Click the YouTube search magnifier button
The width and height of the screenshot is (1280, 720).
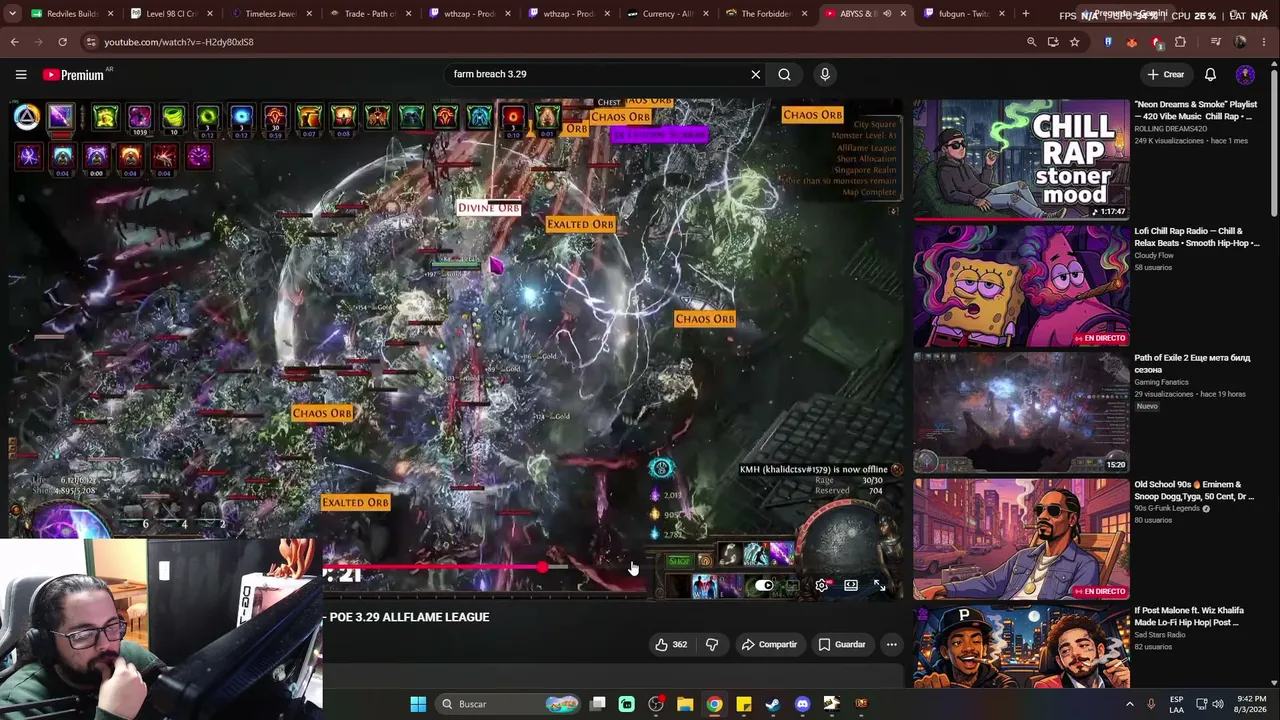(x=785, y=74)
